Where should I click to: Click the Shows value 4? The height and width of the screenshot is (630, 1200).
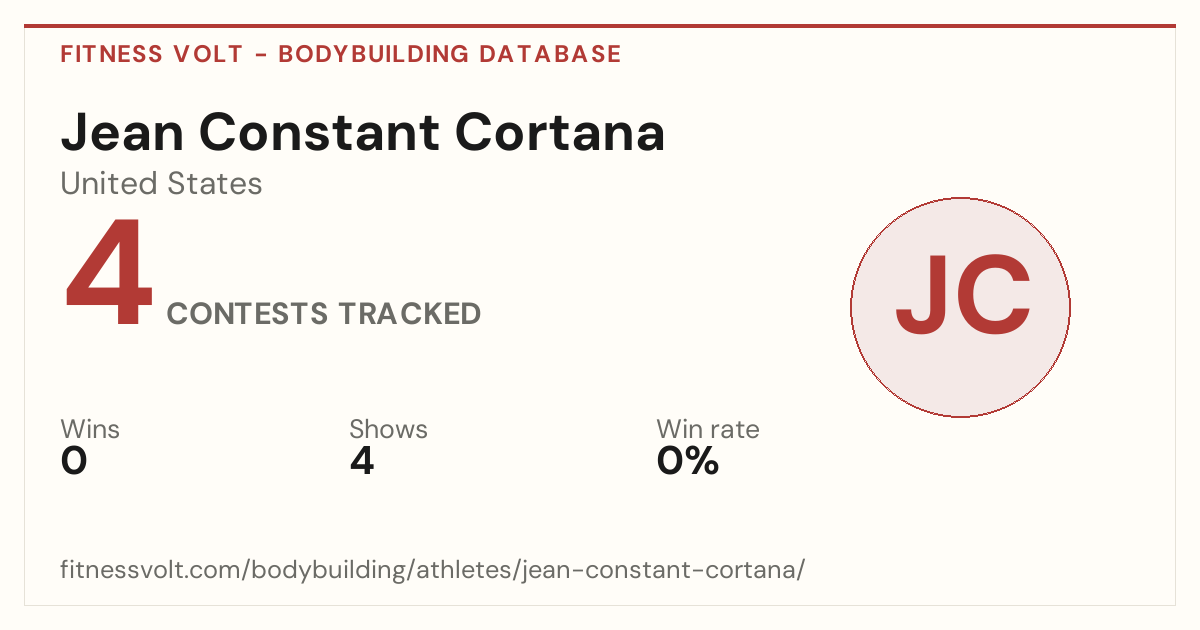point(362,462)
